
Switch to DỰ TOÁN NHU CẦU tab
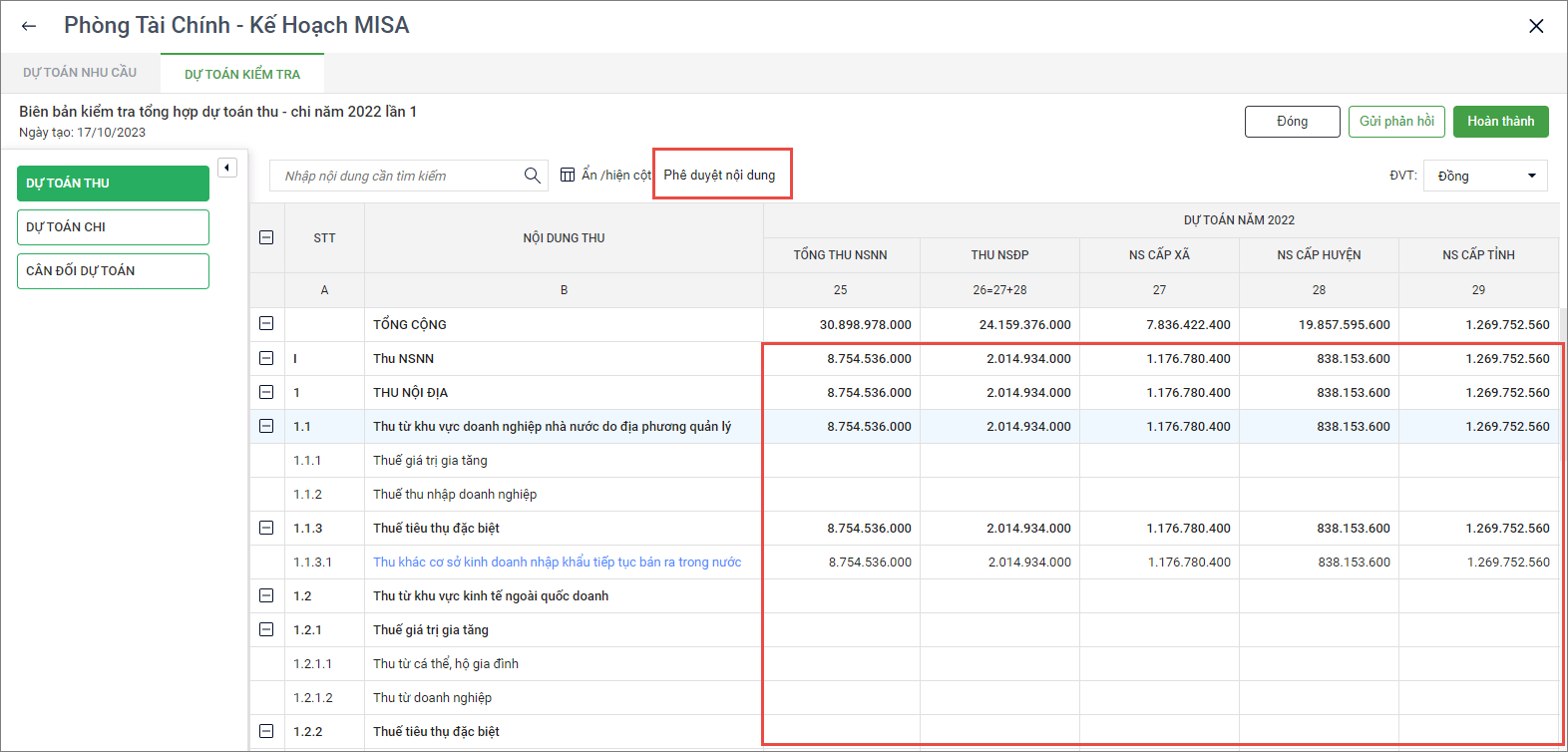[x=80, y=73]
